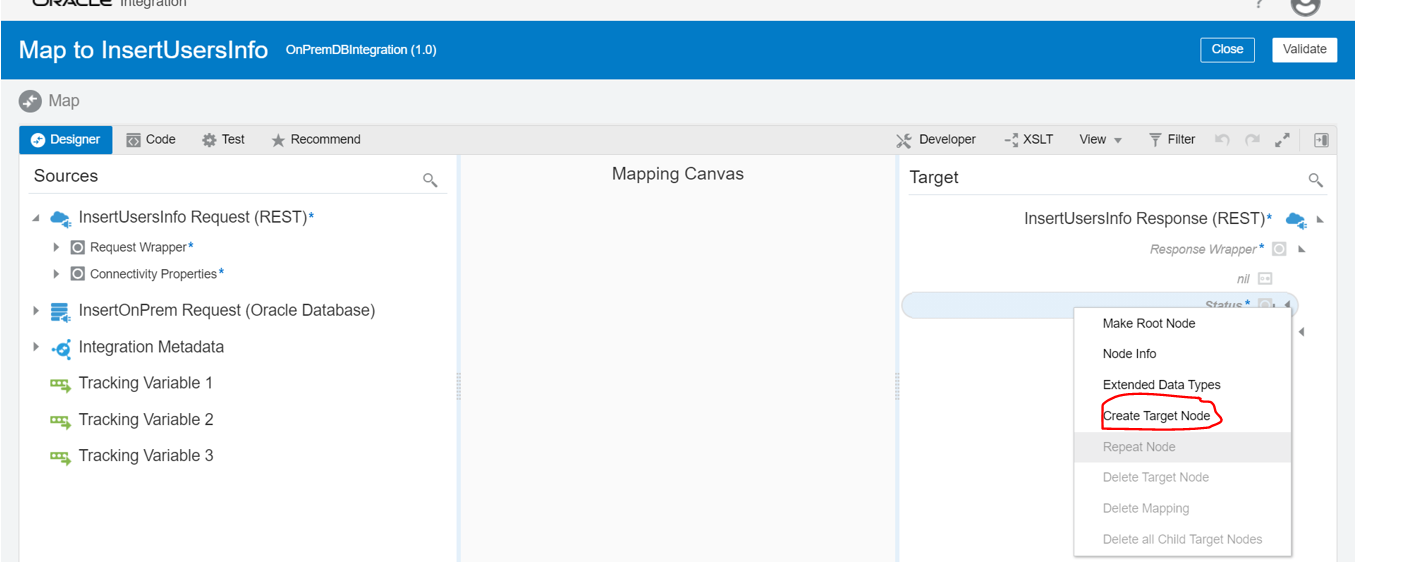Viewport: 1418px width, 562px height.
Task: Expand the Status target node arrow
Action: click(1288, 305)
